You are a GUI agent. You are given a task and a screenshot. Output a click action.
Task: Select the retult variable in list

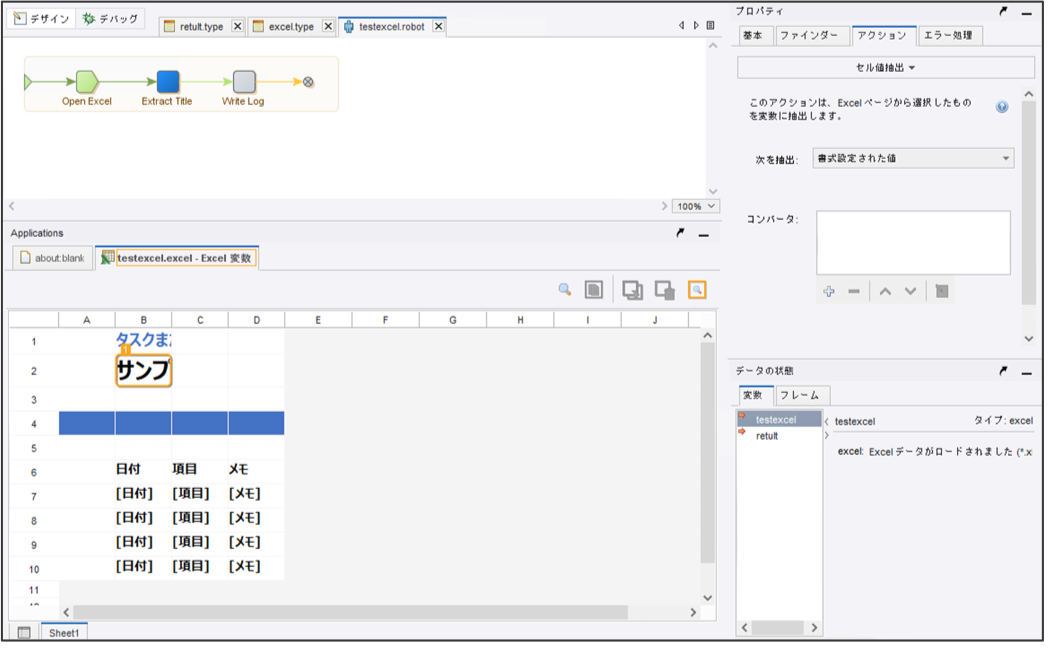click(767, 436)
